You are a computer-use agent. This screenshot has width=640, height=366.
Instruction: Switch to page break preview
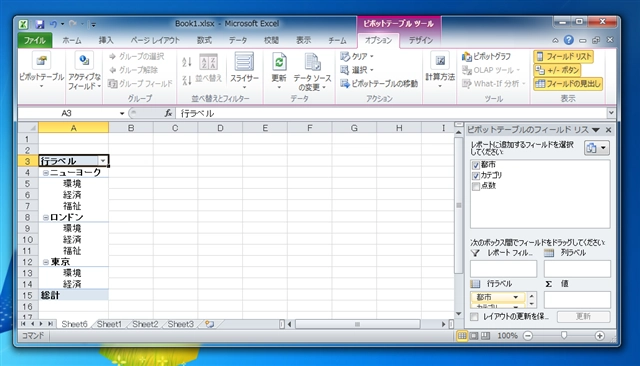[x=485, y=335]
